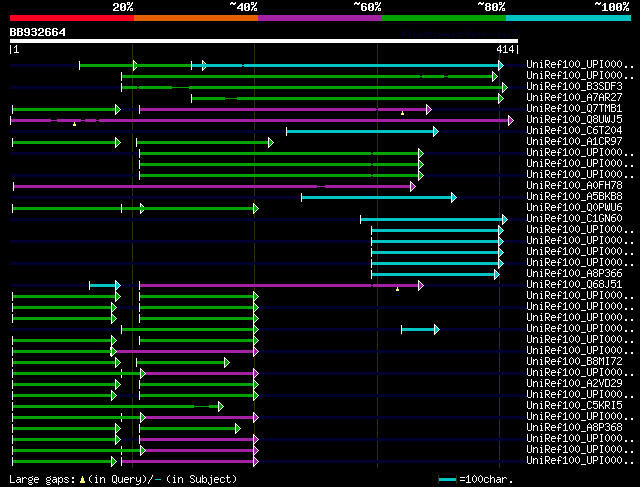Click the green ~80% identity legend segment
This screenshot has width=640, height=487.
pyautogui.click(x=444, y=18)
